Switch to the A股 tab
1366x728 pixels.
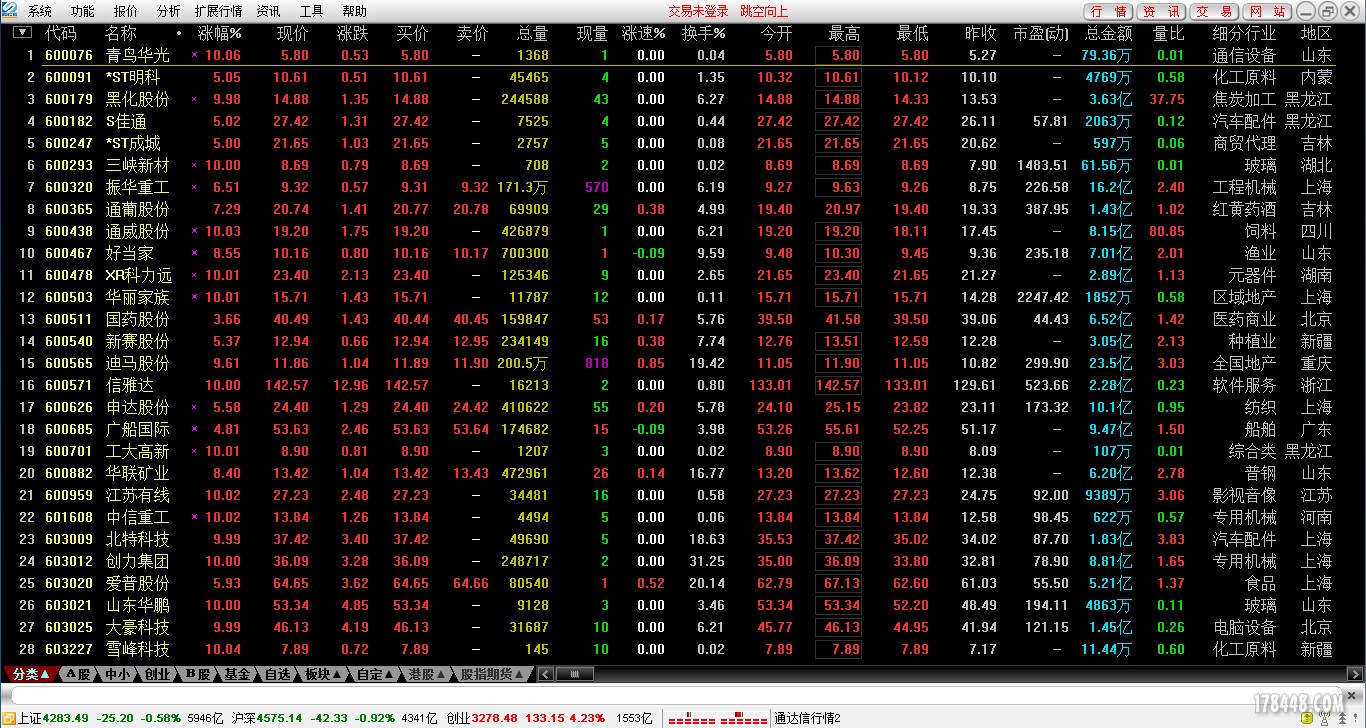pyautogui.click(x=77, y=674)
